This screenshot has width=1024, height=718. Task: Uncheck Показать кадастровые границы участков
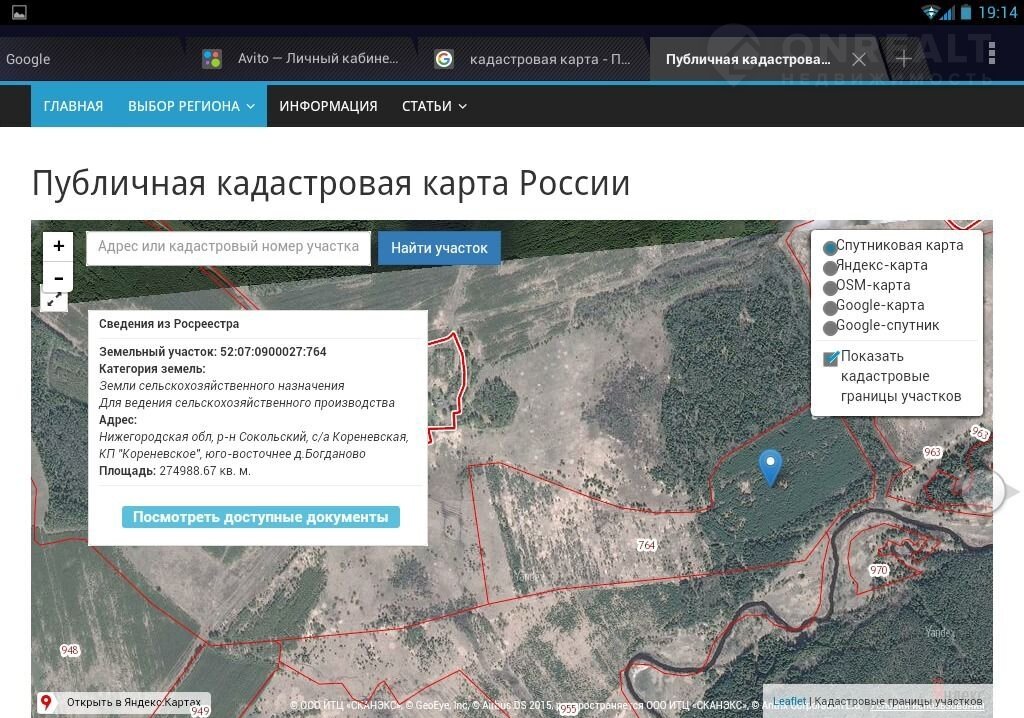pyautogui.click(x=831, y=359)
